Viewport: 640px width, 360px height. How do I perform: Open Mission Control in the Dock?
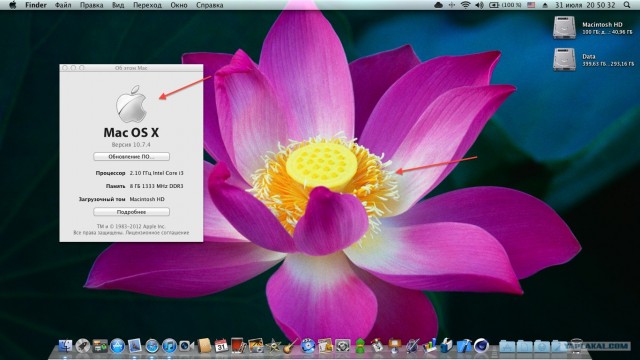point(100,346)
